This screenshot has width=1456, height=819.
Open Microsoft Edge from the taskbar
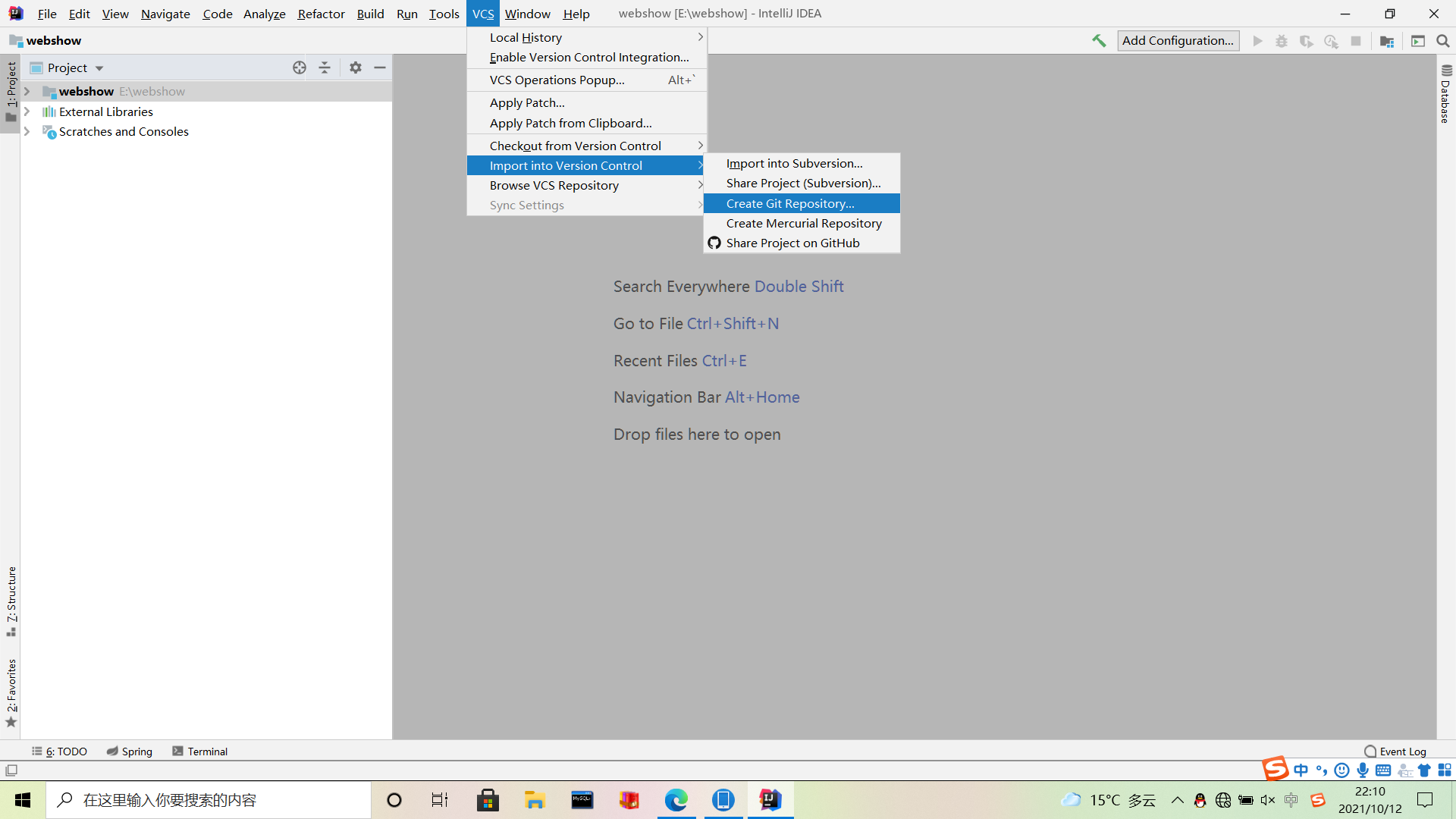click(x=676, y=800)
